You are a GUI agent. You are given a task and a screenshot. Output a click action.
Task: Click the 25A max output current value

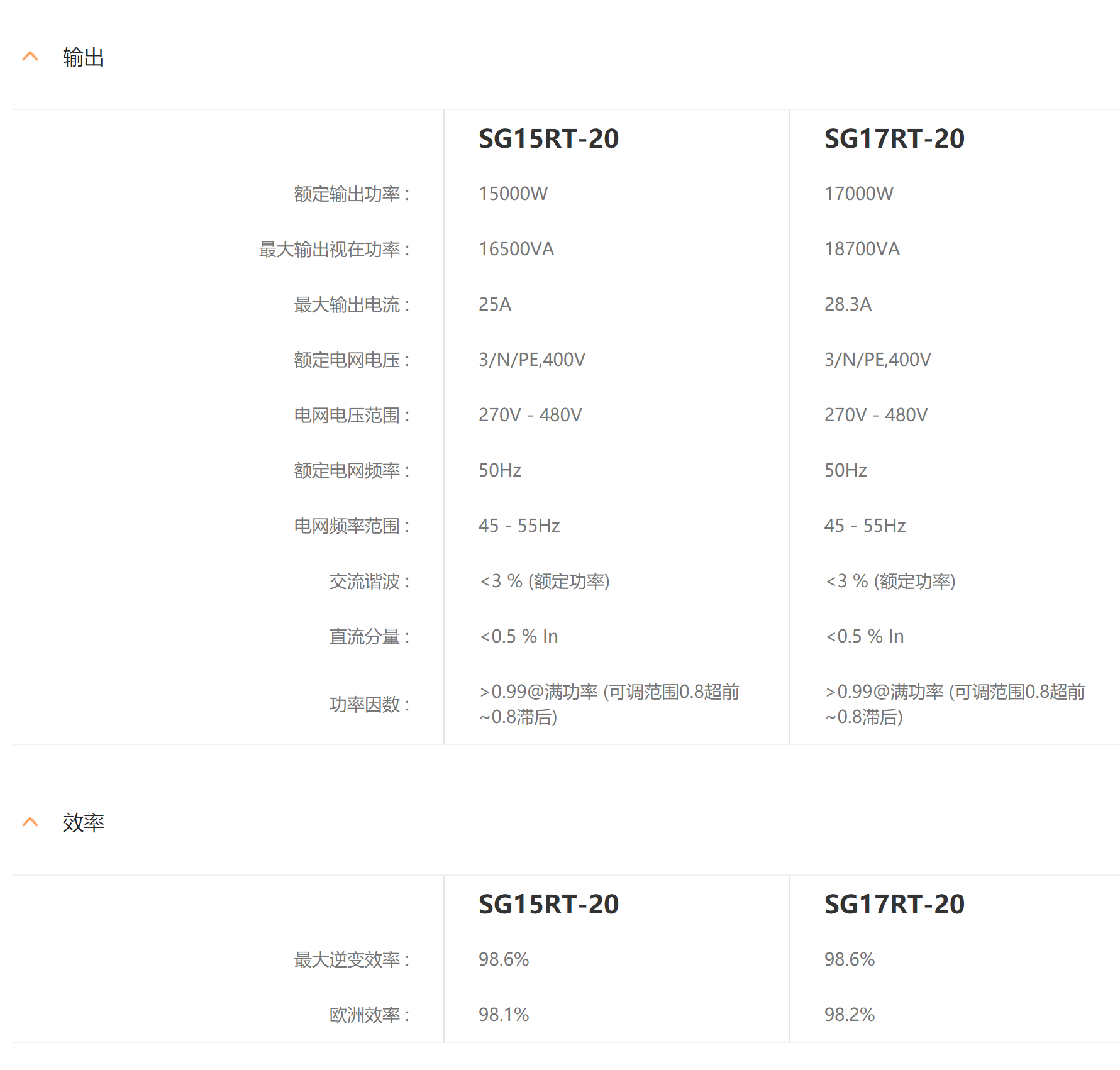pyautogui.click(x=495, y=304)
